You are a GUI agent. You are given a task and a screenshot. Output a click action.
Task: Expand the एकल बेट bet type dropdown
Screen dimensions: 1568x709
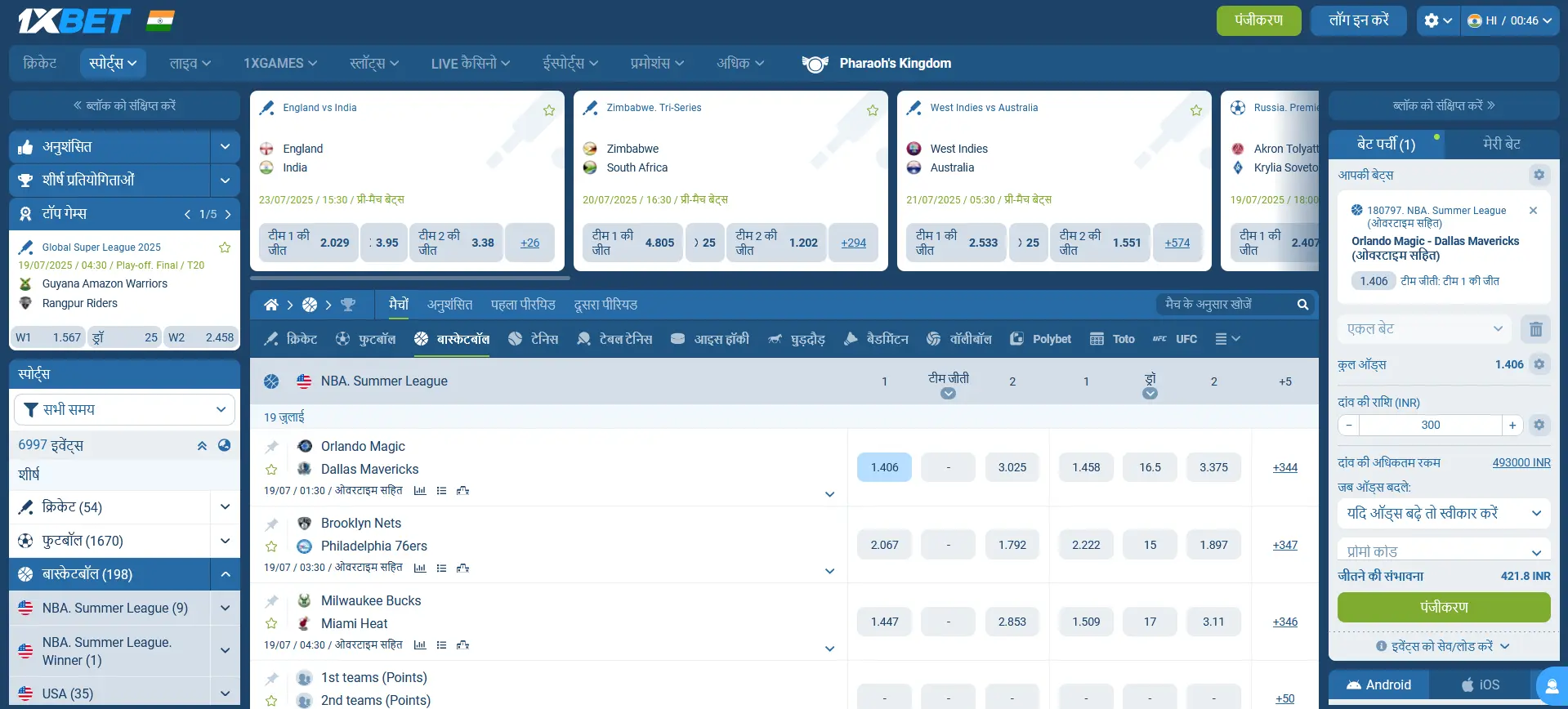1424,329
